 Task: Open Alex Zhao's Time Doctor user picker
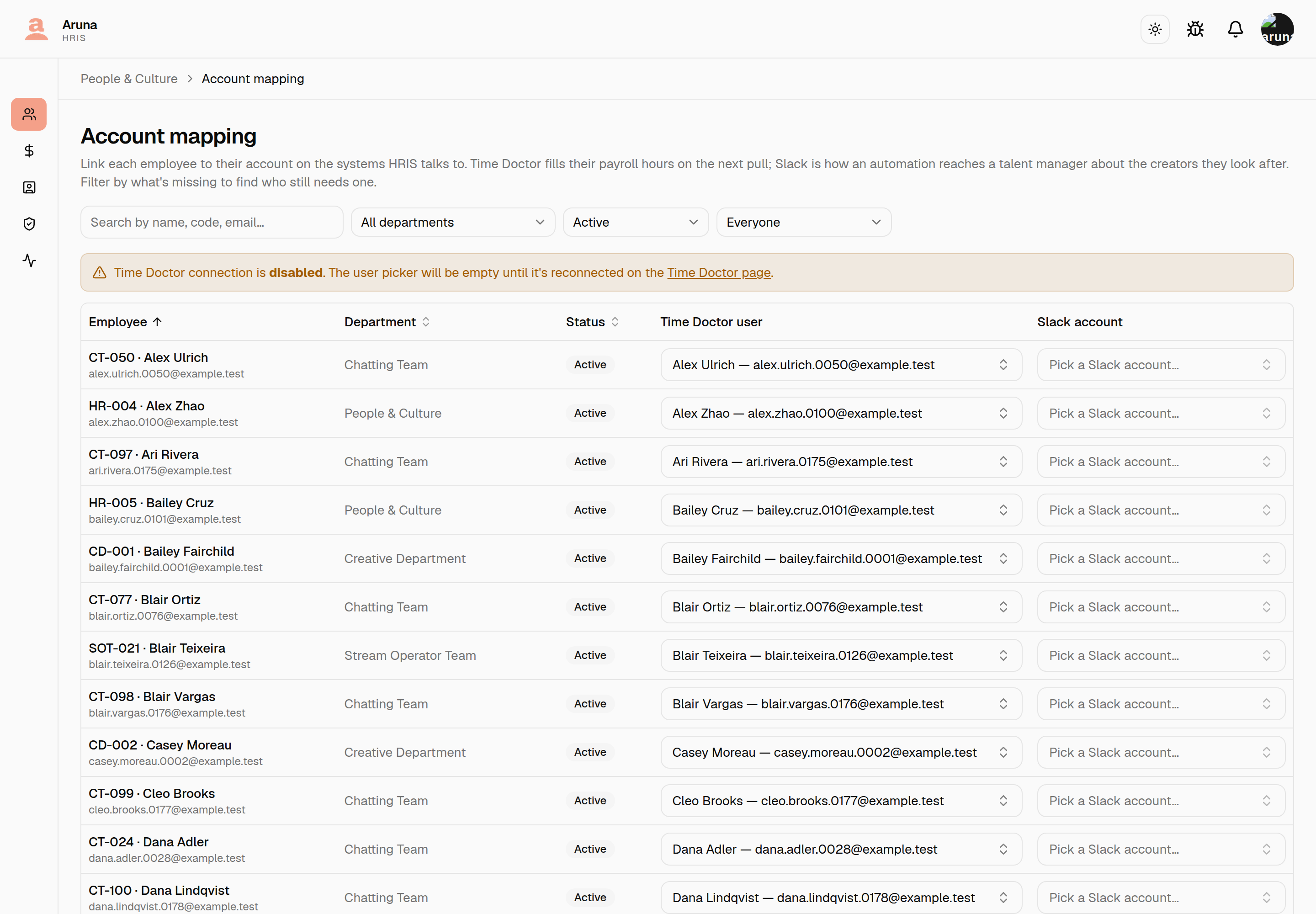[x=841, y=414]
